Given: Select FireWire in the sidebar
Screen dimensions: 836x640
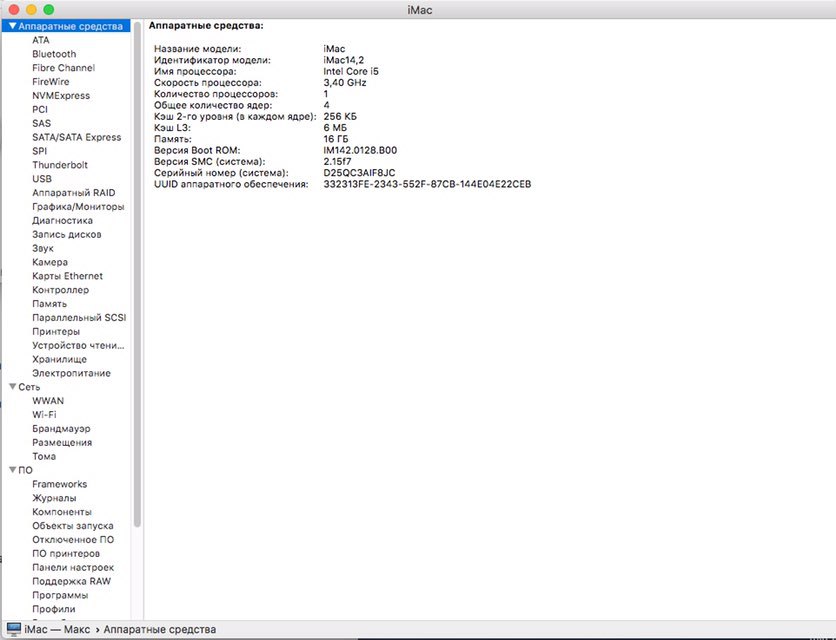Looking at the screenshot, I should [x=51, y=82].
